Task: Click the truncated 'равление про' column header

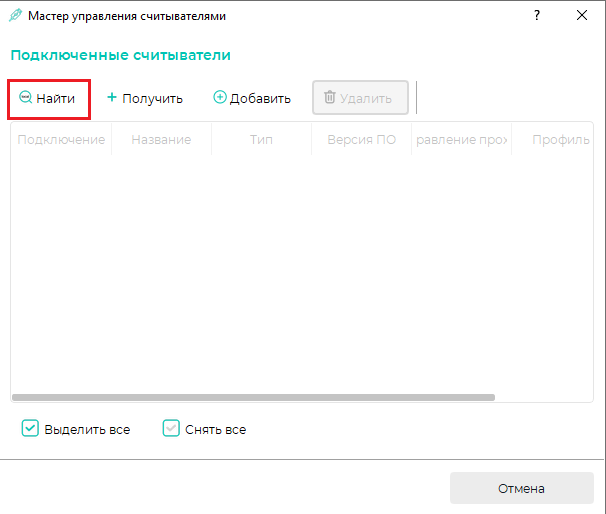Action: click(461, 140)
